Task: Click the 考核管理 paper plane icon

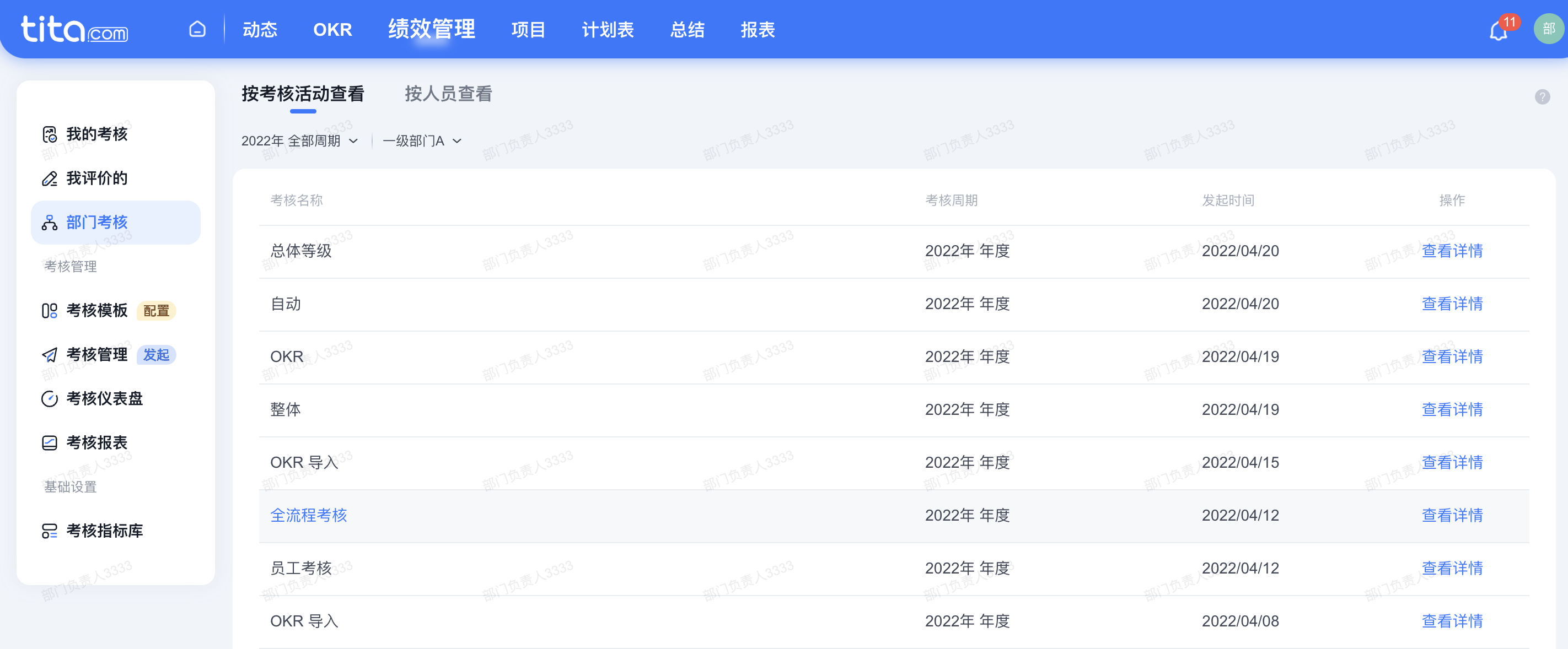Action: [49, 355]
